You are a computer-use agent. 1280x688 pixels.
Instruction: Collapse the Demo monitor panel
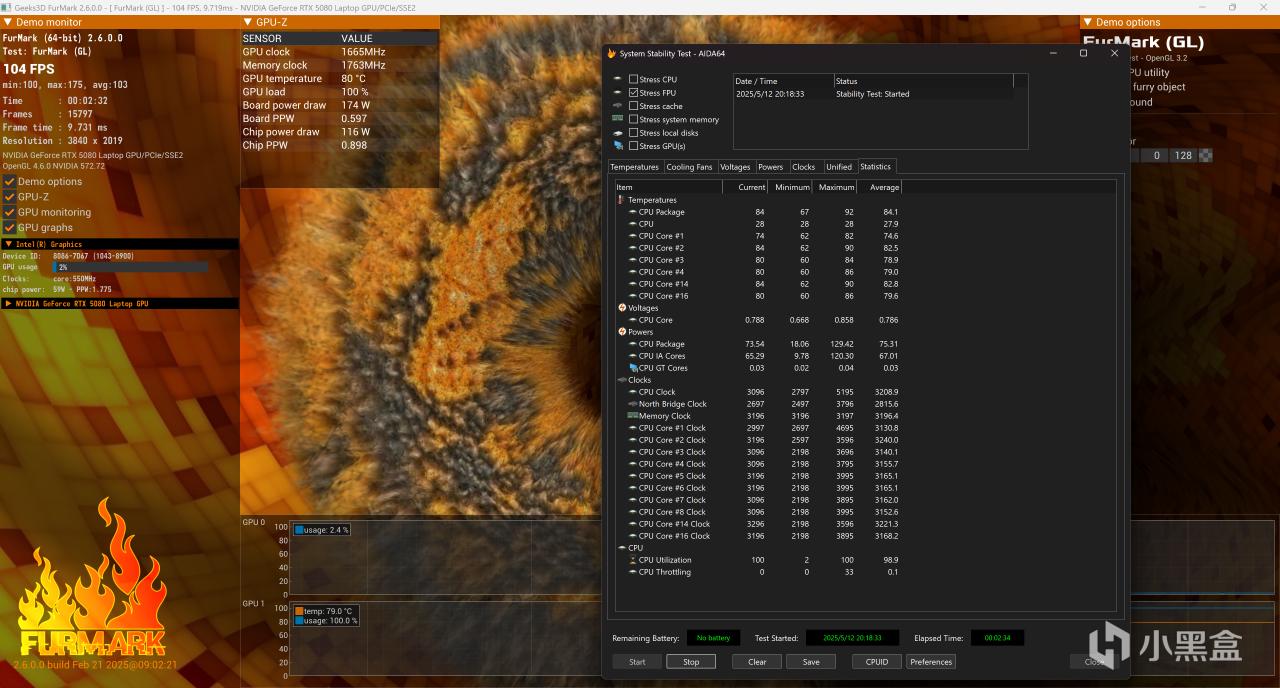[8, 22]
